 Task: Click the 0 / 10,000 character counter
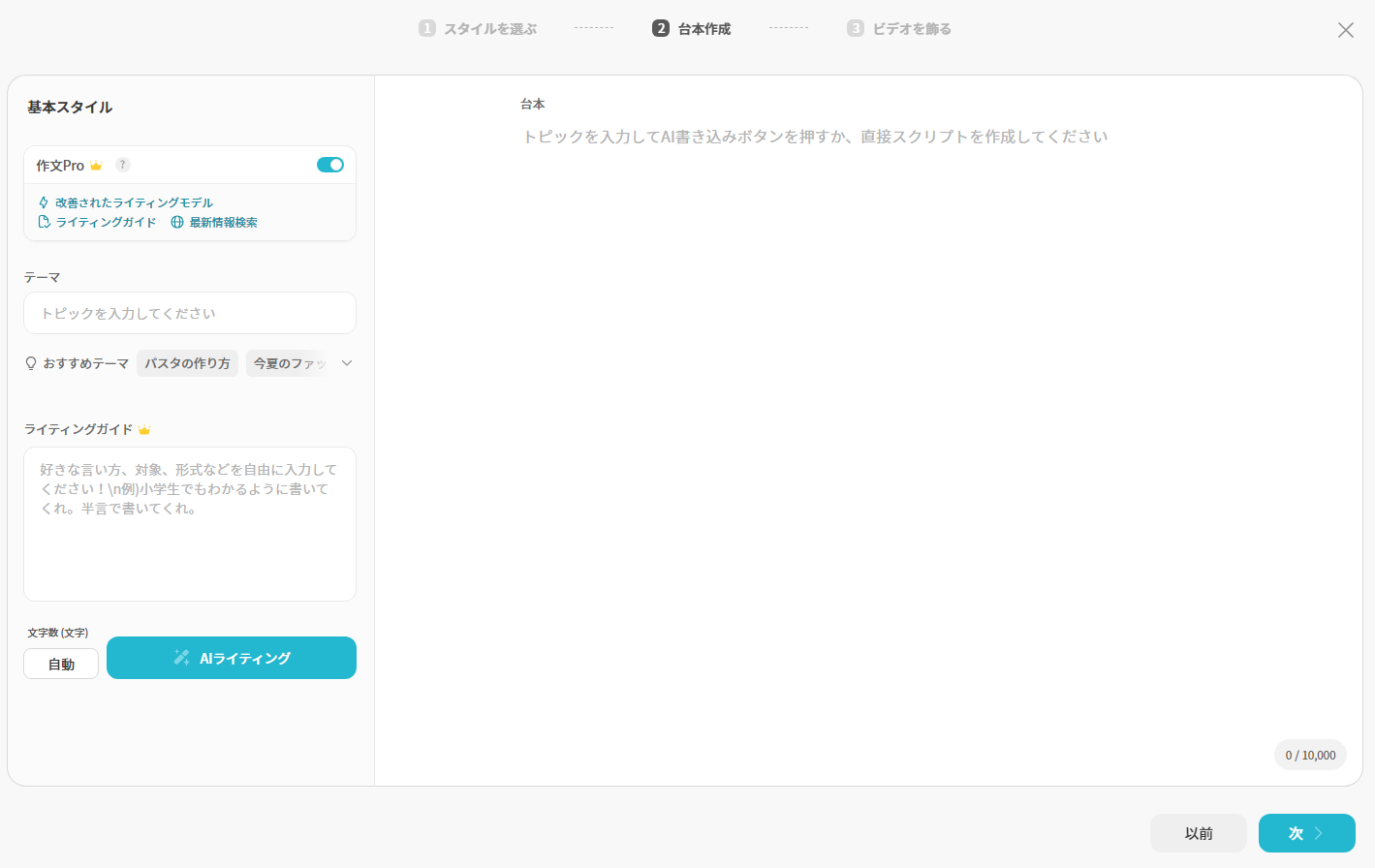coord(1310,755)
